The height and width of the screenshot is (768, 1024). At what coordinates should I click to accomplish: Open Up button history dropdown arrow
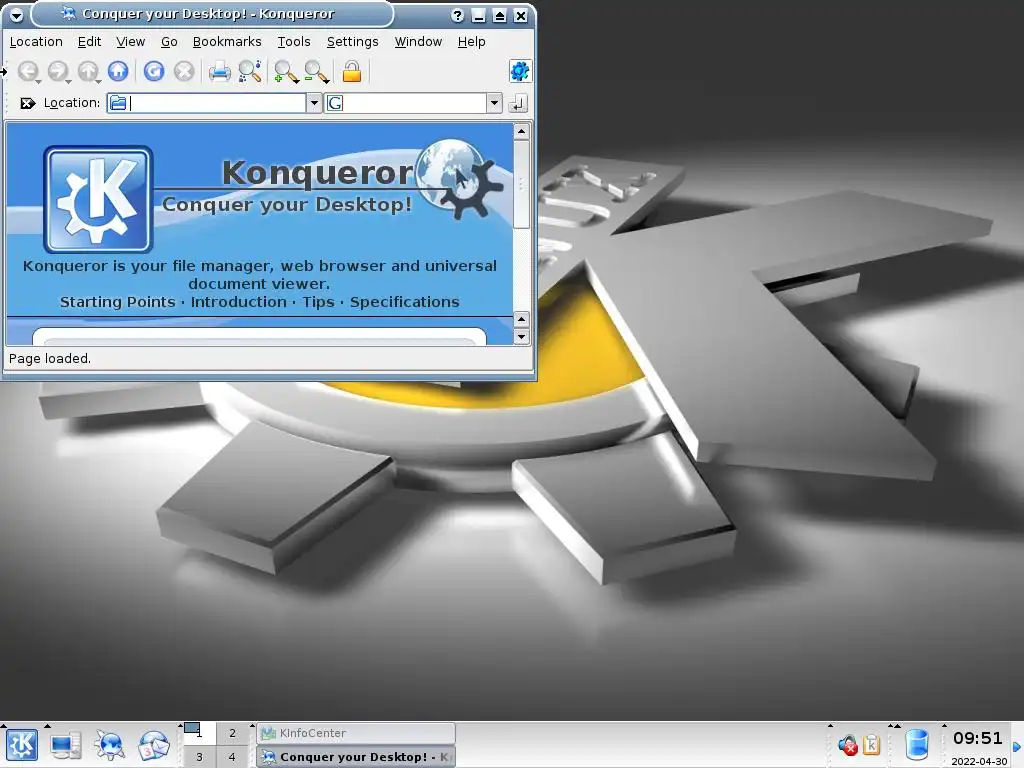tap(99, 82)
